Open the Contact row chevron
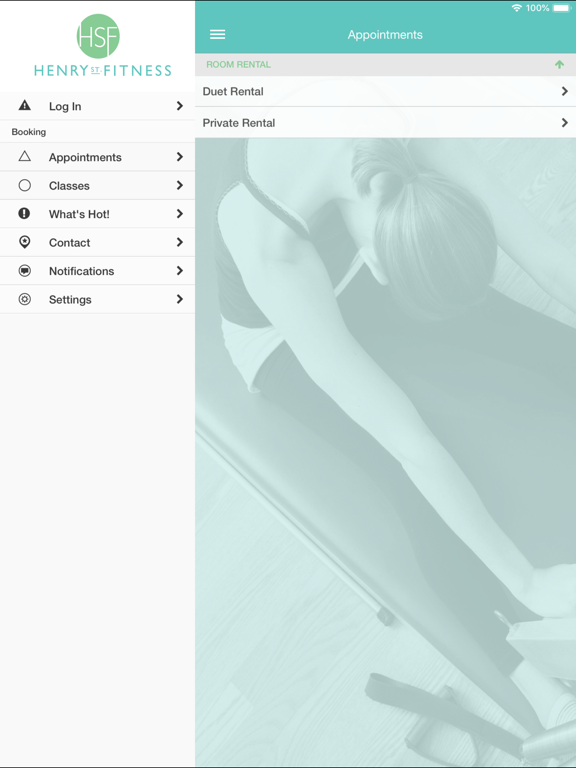 180,242
